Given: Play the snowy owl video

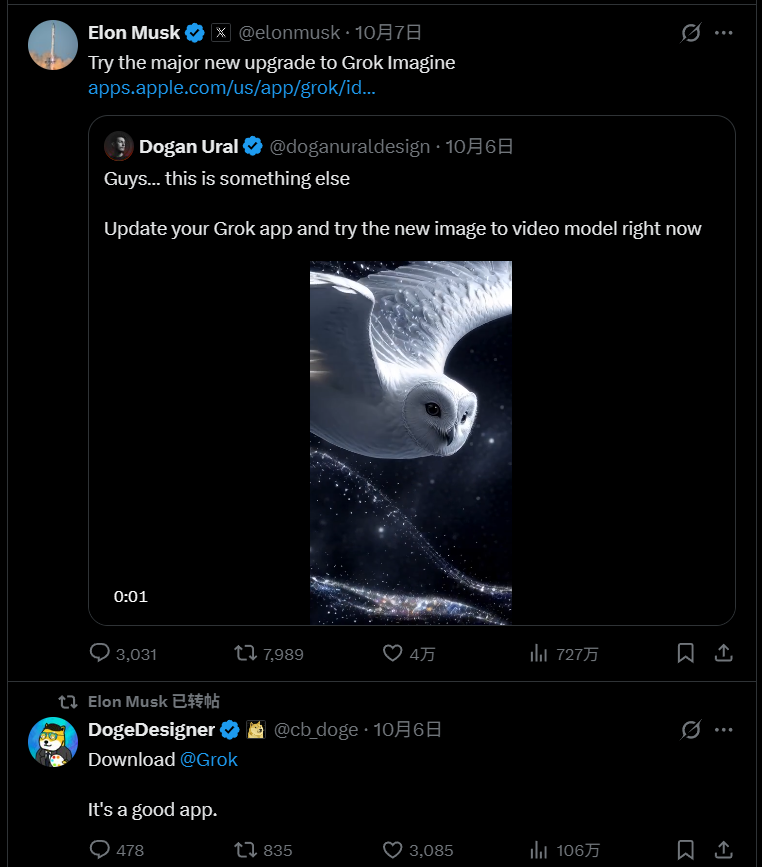Looking at the screenshot, I should click(410, 440).
